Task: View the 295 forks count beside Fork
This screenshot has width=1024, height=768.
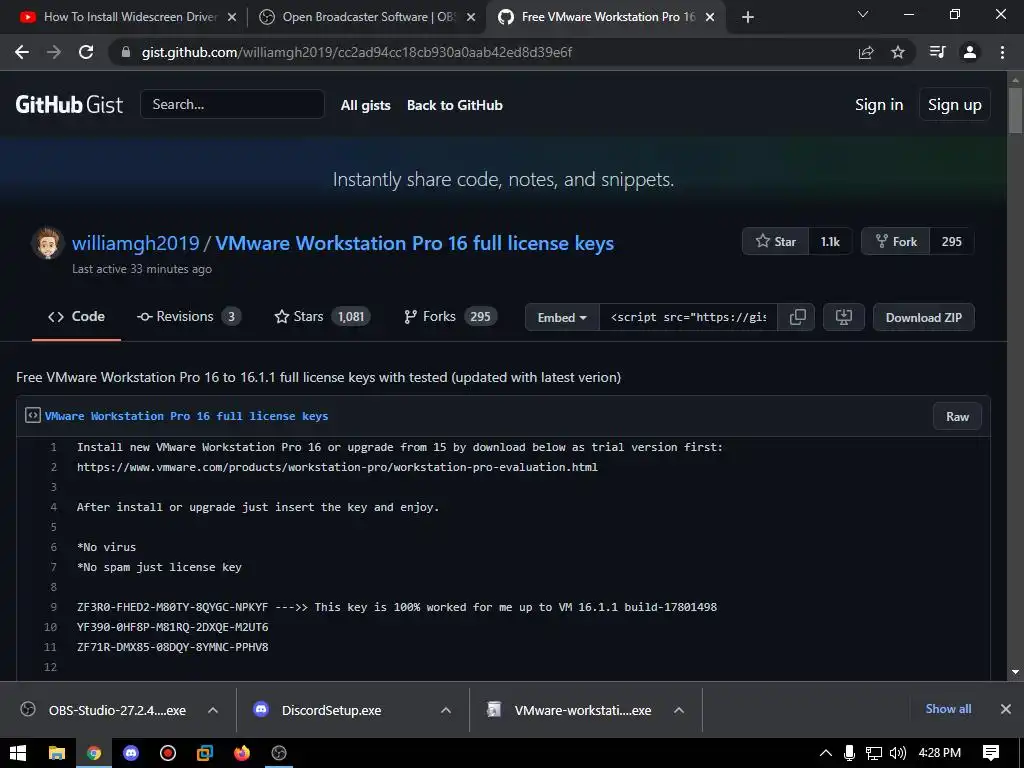Action: [952, 242]
